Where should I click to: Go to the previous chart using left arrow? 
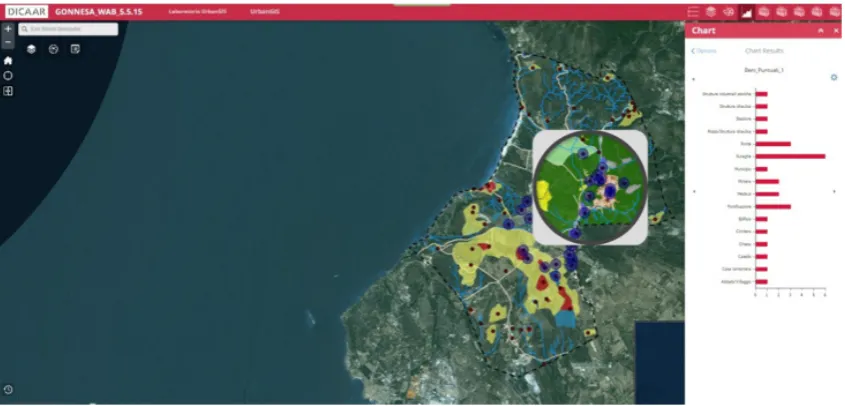pos(694,191)
